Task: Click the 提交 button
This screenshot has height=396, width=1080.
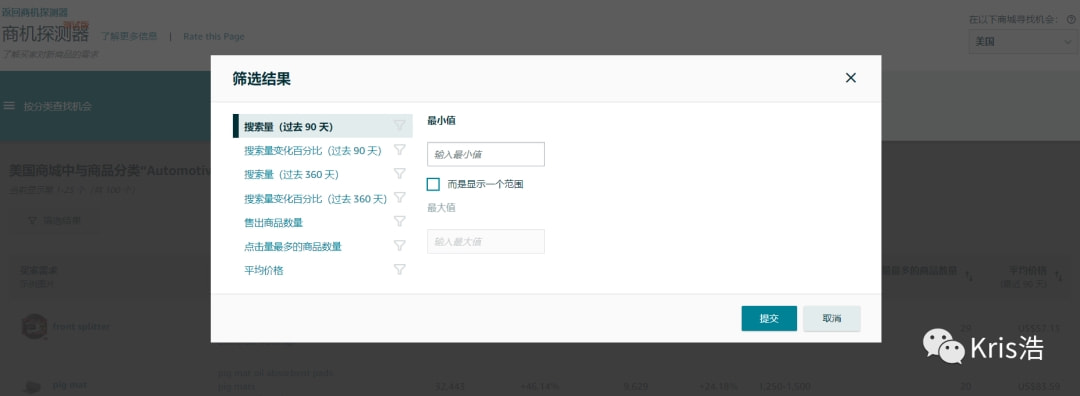Action: click(x=769, y=319)
